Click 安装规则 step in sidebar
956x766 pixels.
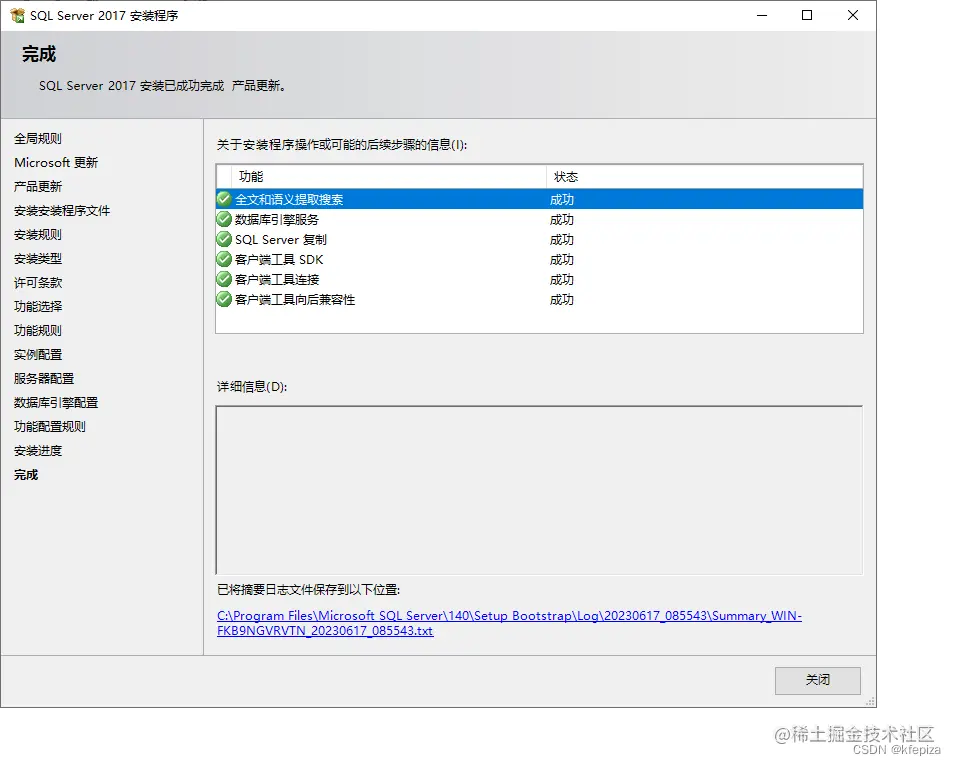pyautogui.click(x=38, y=235)
